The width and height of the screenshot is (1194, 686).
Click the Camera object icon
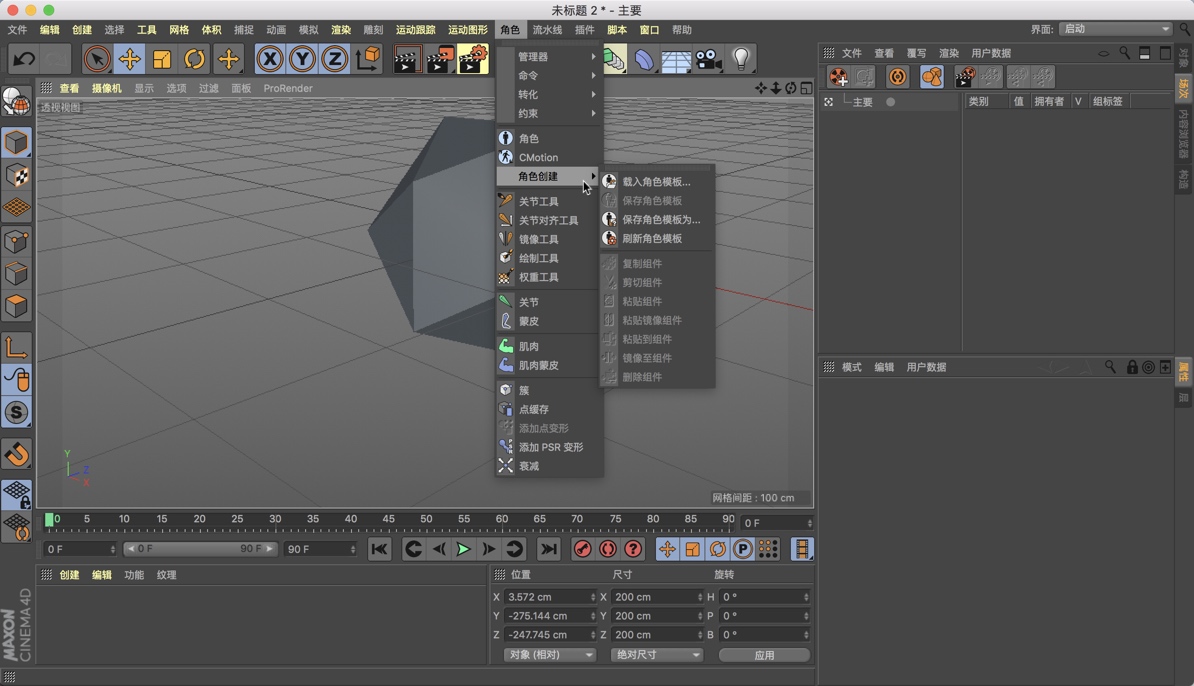point(708,59)
